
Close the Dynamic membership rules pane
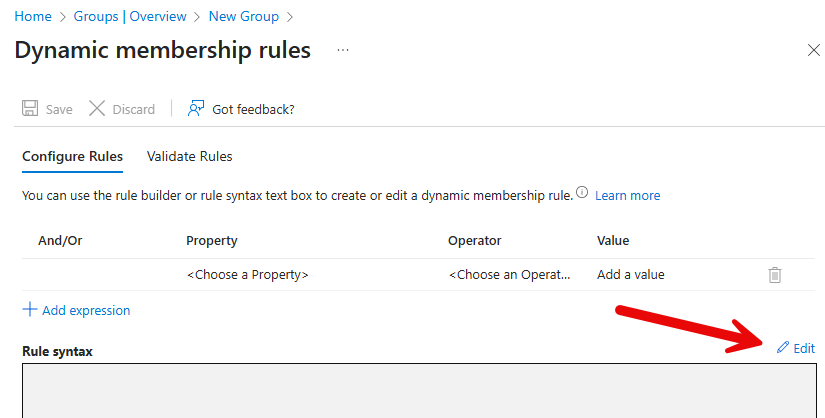[x=813, y=50]
